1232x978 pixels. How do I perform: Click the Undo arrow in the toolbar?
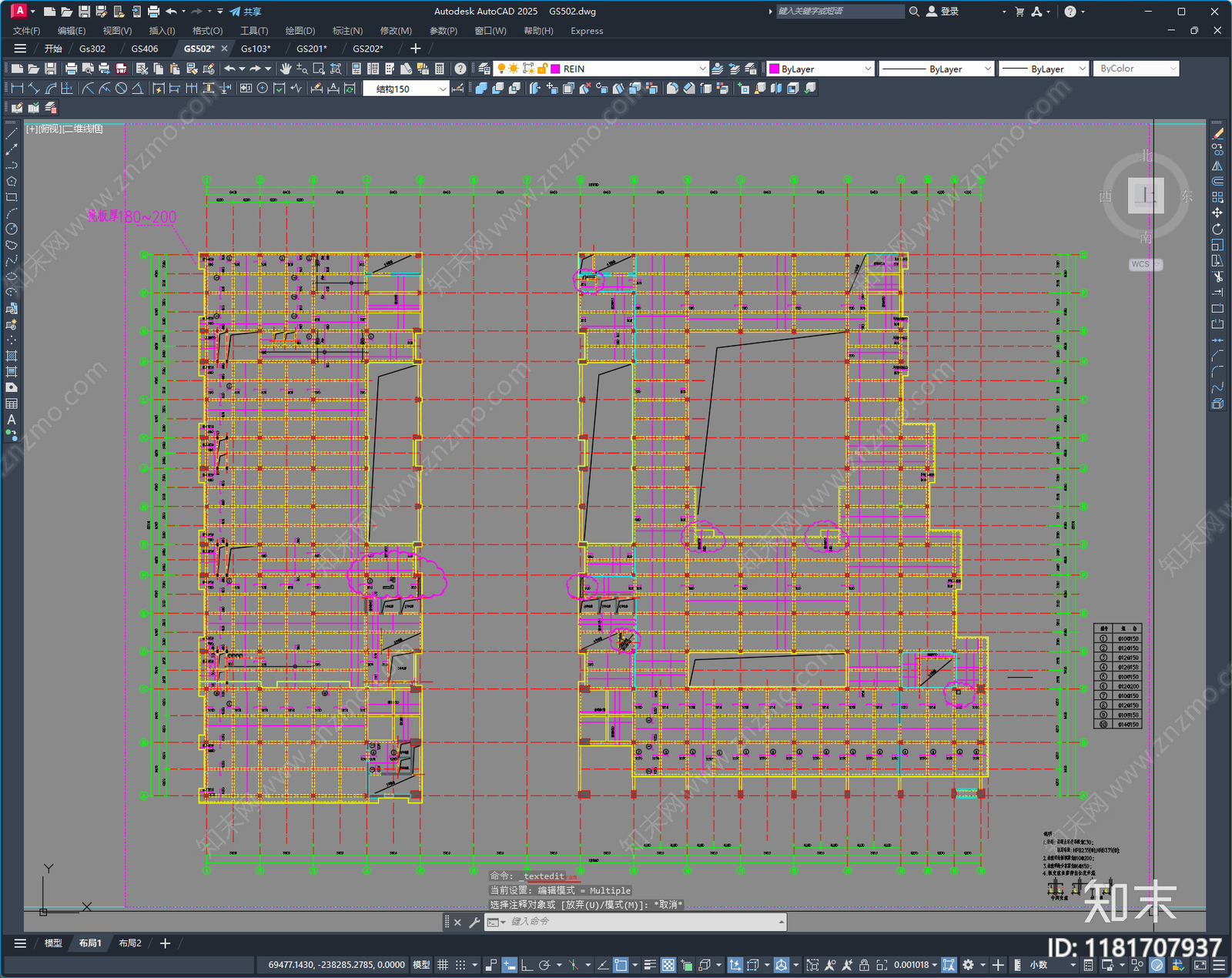click(x=229, y=69)
